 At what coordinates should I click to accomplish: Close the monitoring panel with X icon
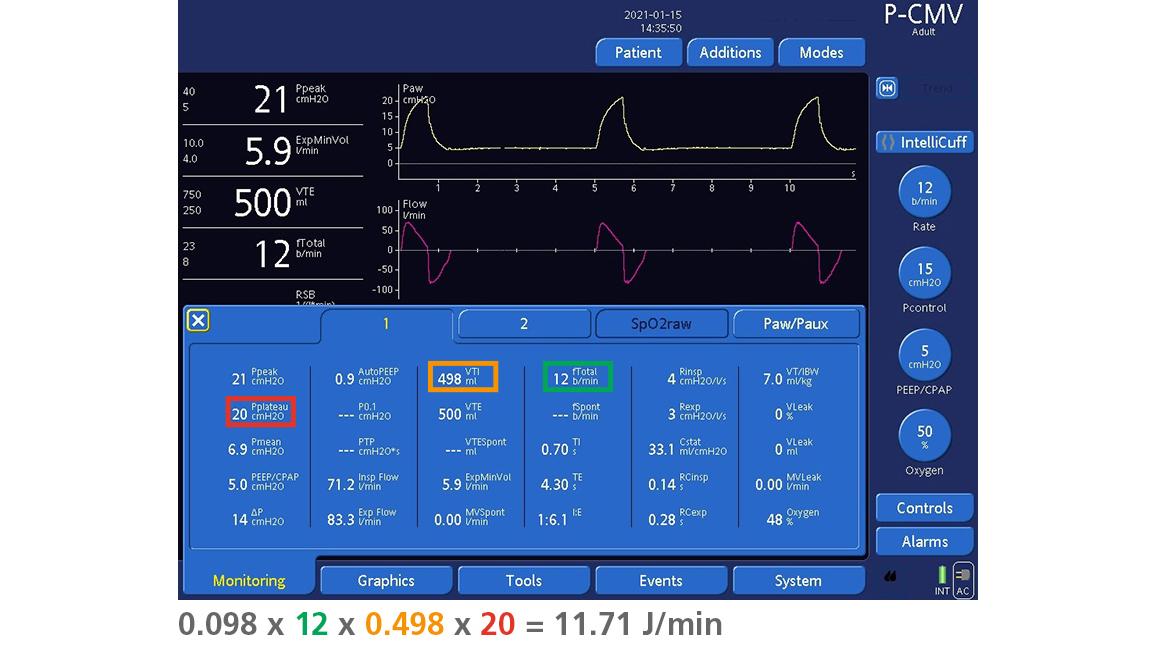[x=198, y=320]
